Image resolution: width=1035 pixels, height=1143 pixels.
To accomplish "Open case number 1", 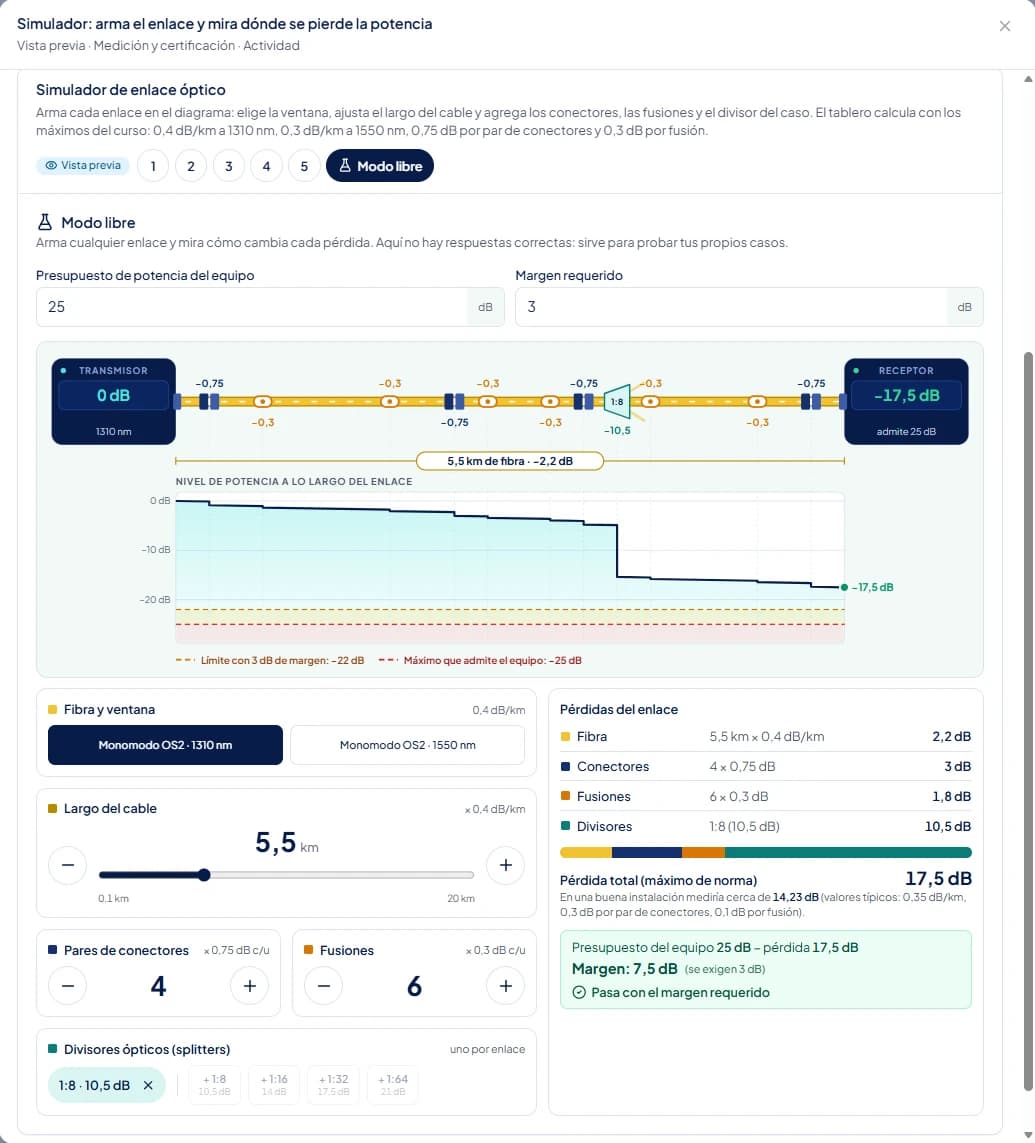I will [153, 166].
